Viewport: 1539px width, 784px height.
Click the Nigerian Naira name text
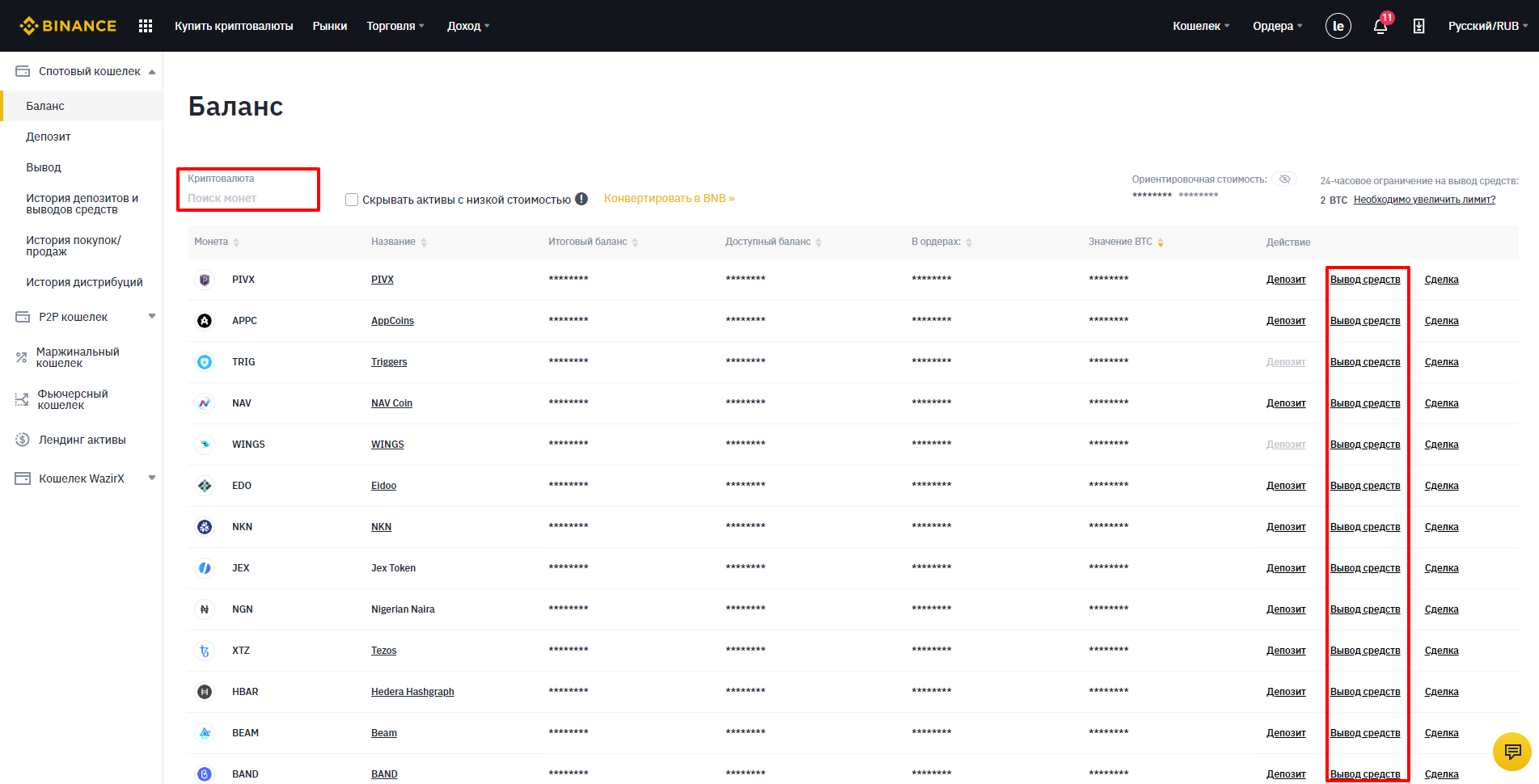[x=403, y=609]
